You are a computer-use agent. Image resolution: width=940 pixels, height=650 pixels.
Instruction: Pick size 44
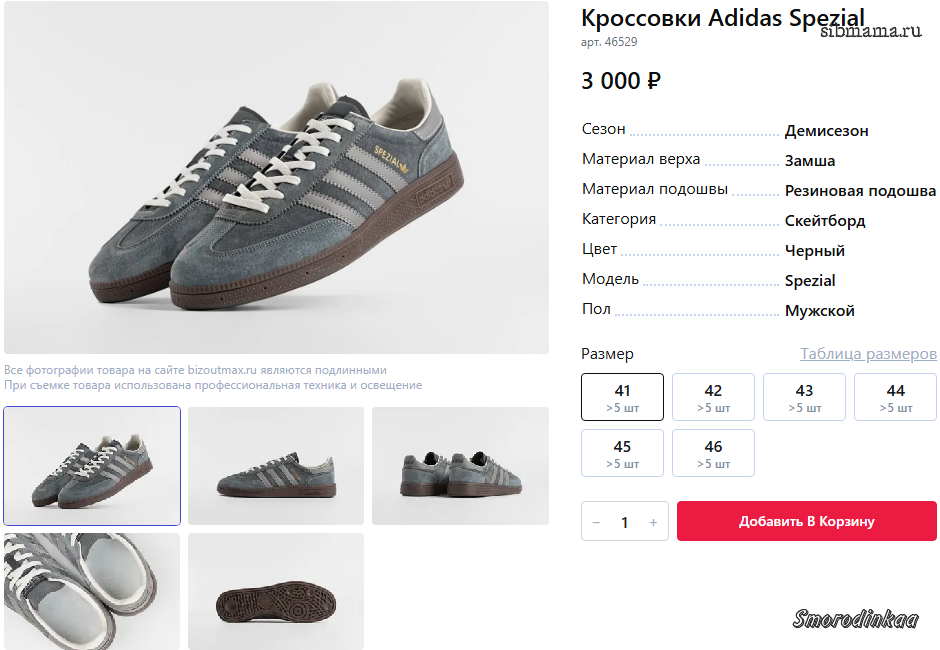coord(895,397)
